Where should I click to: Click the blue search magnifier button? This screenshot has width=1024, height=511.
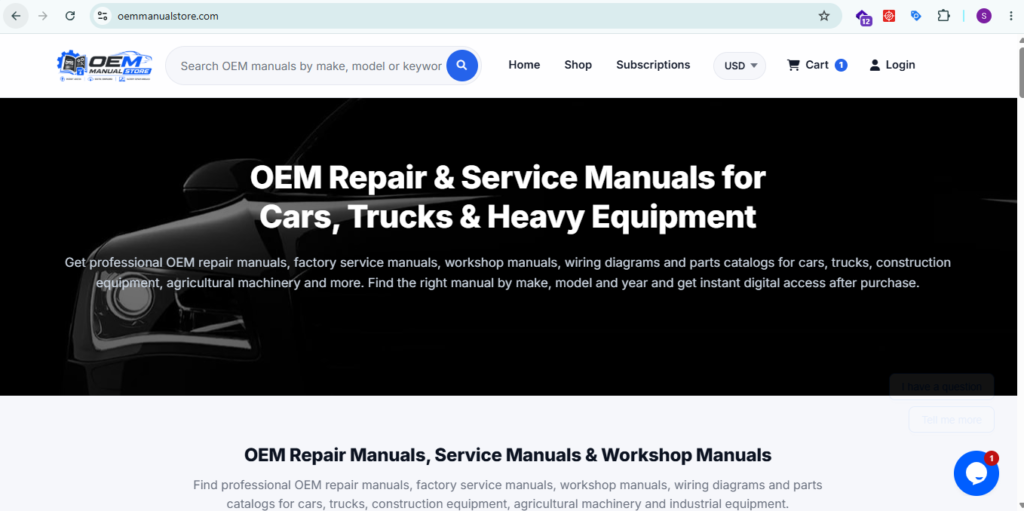coord(462,65)
